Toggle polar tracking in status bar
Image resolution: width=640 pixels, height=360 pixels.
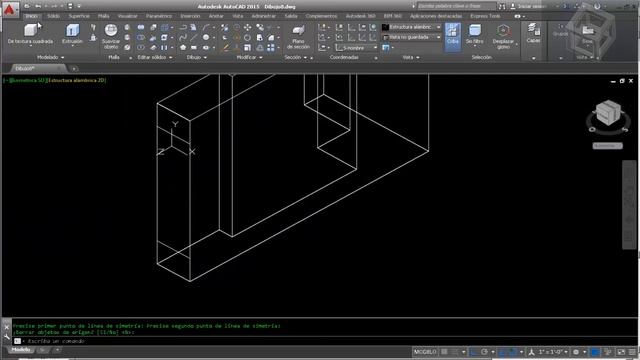tap(484, 352)
